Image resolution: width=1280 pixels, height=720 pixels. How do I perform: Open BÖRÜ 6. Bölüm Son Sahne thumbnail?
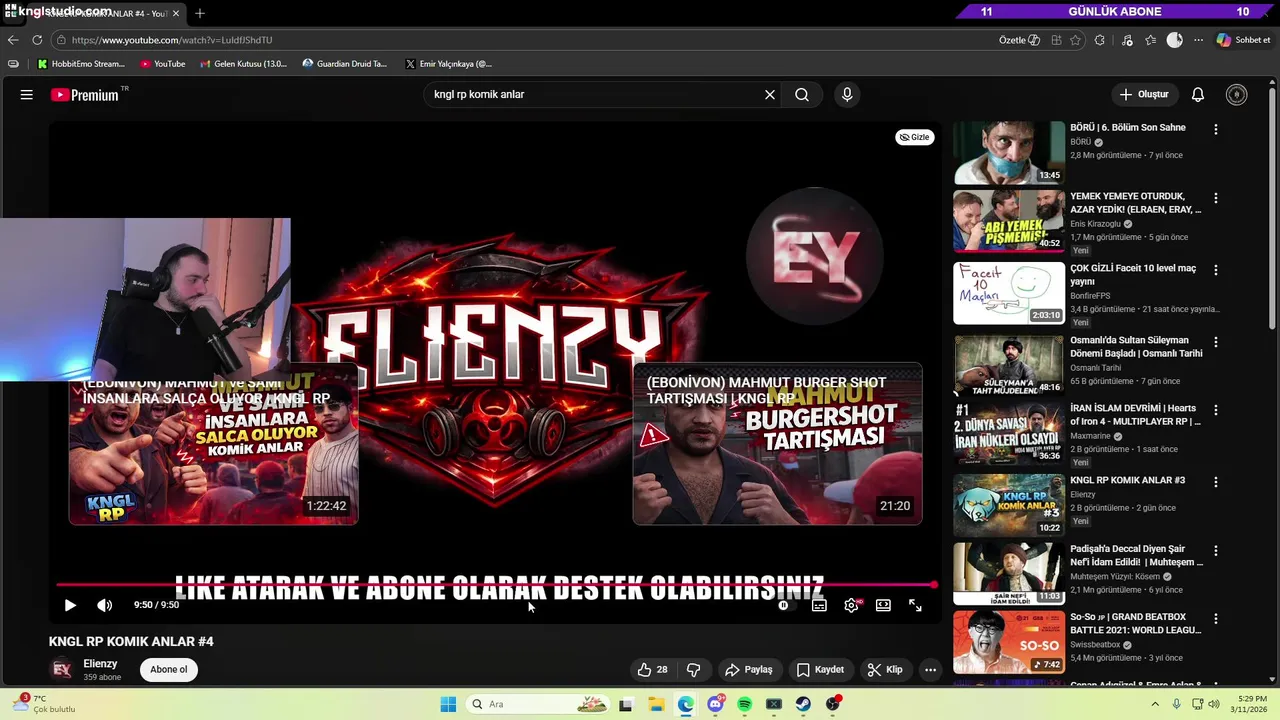coord(1009,153)
